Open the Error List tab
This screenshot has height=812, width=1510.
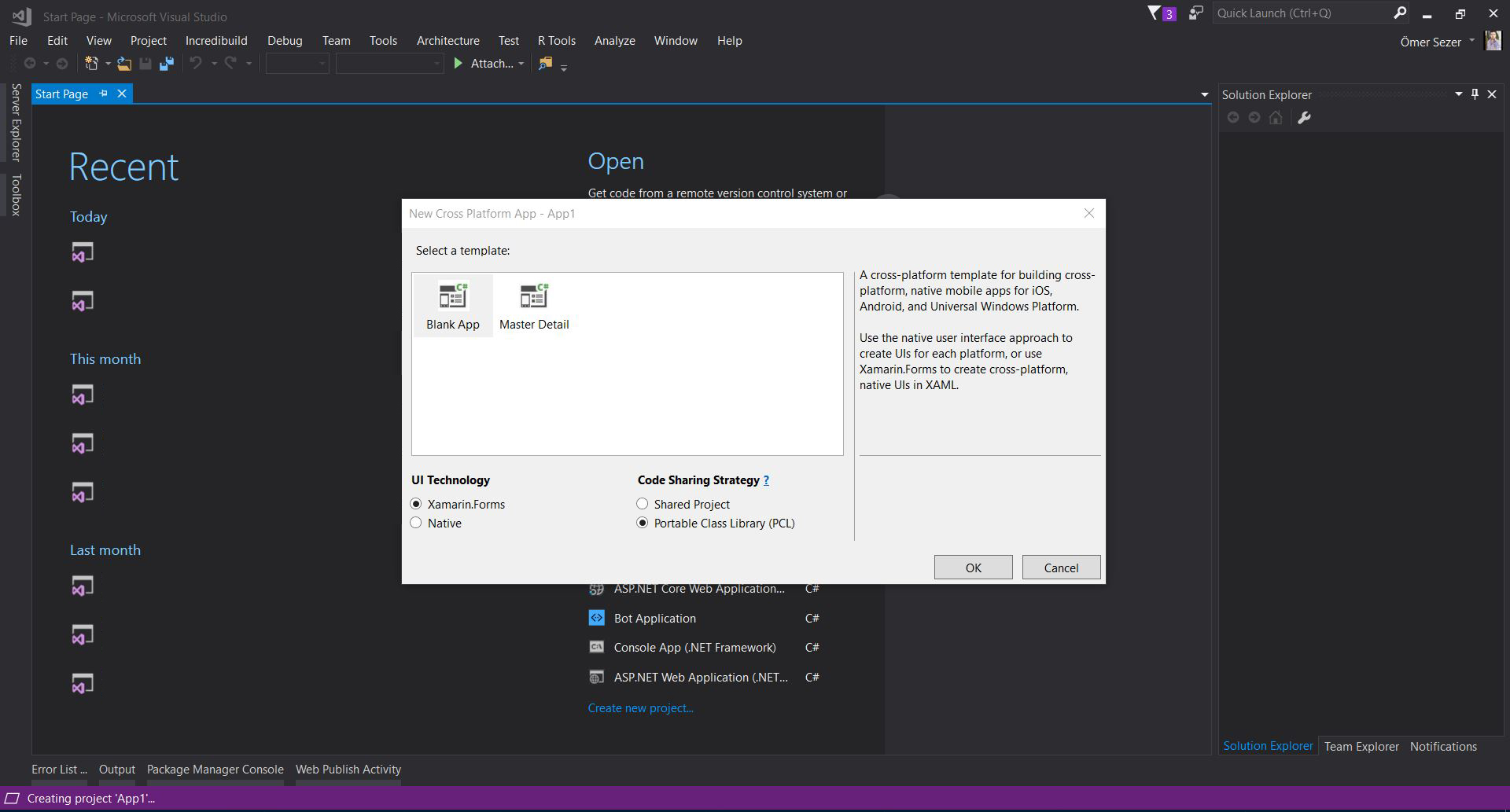[x=59, y=769]
